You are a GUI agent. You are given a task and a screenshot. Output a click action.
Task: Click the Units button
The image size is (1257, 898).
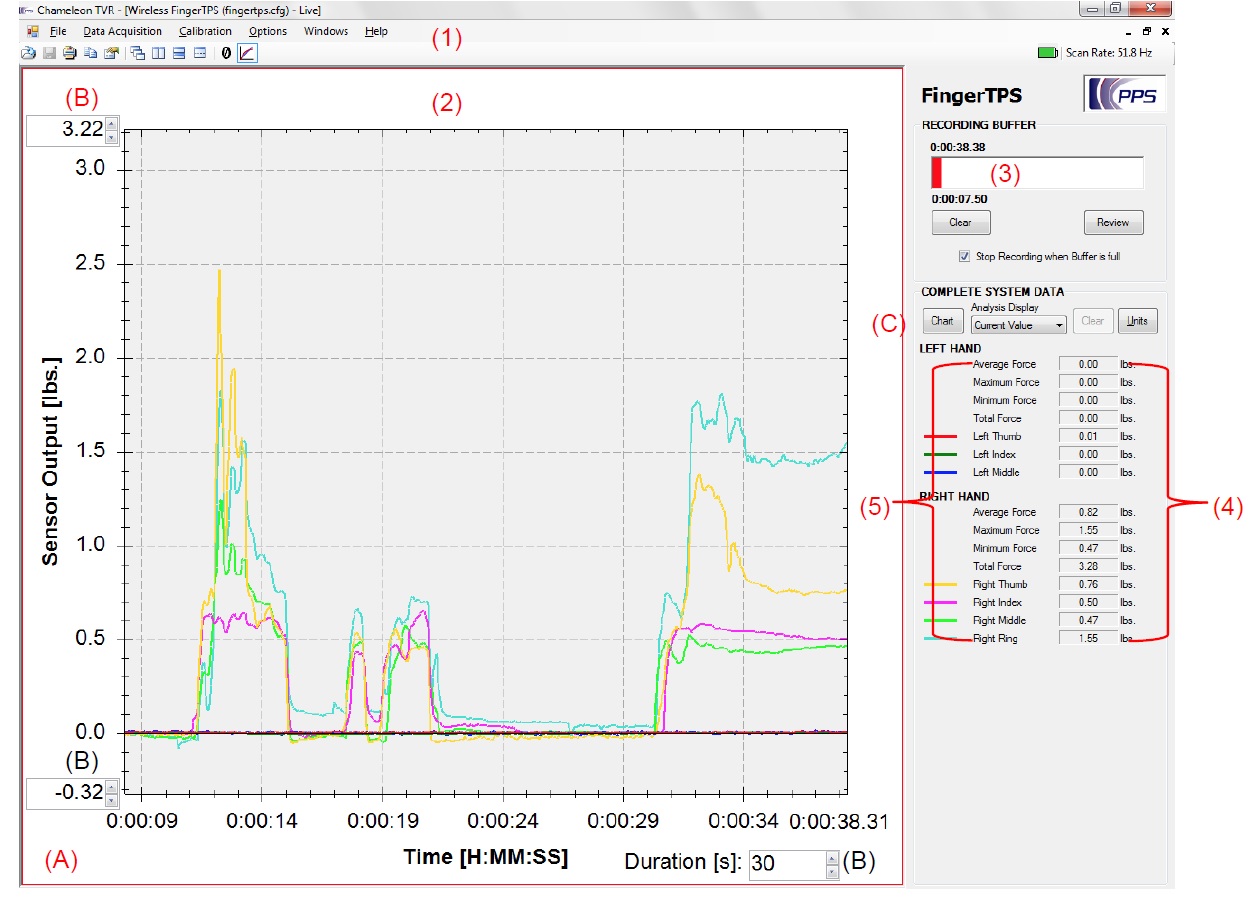pos(1137,321)
